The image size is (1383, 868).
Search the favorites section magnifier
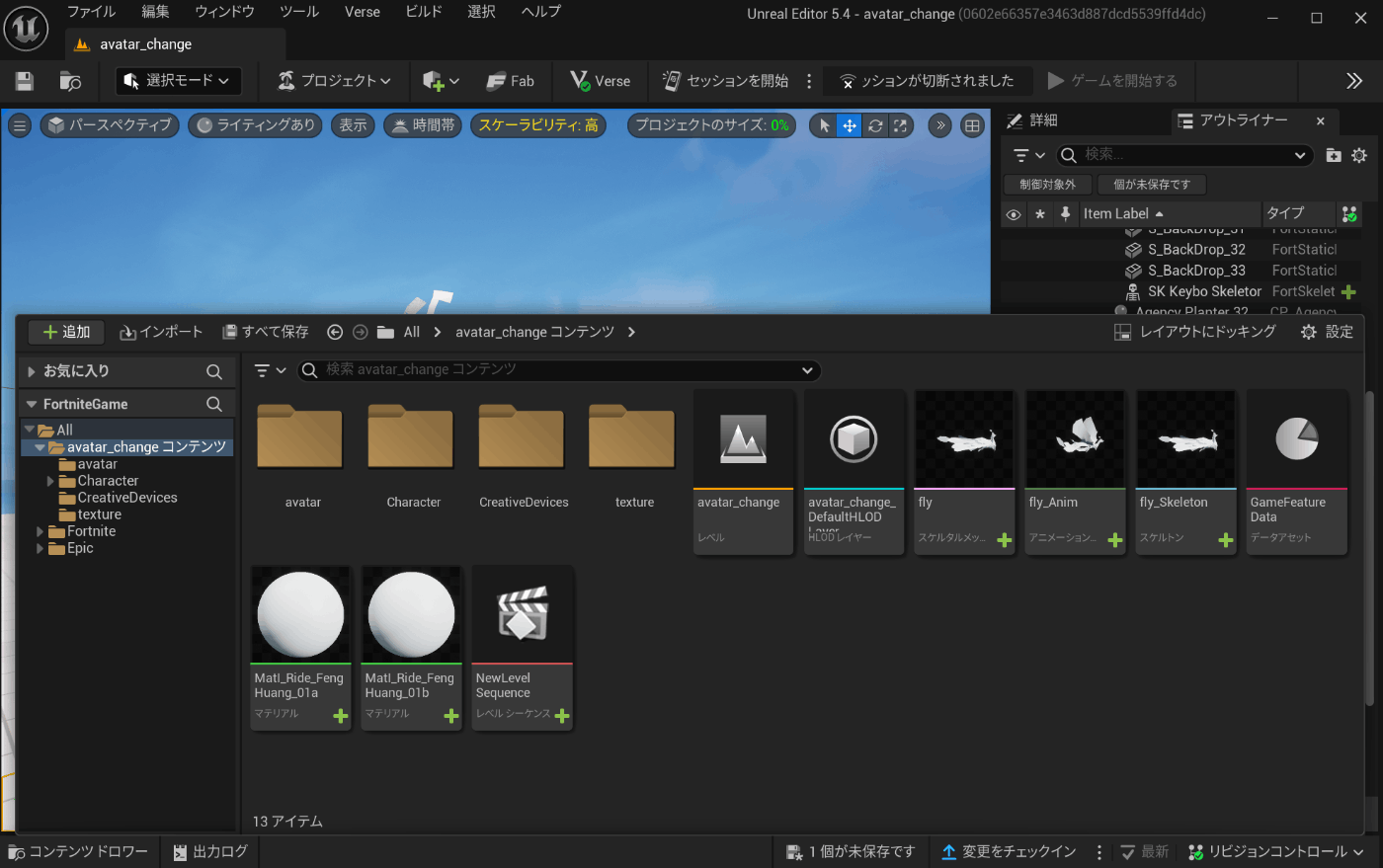pos(214,371)
